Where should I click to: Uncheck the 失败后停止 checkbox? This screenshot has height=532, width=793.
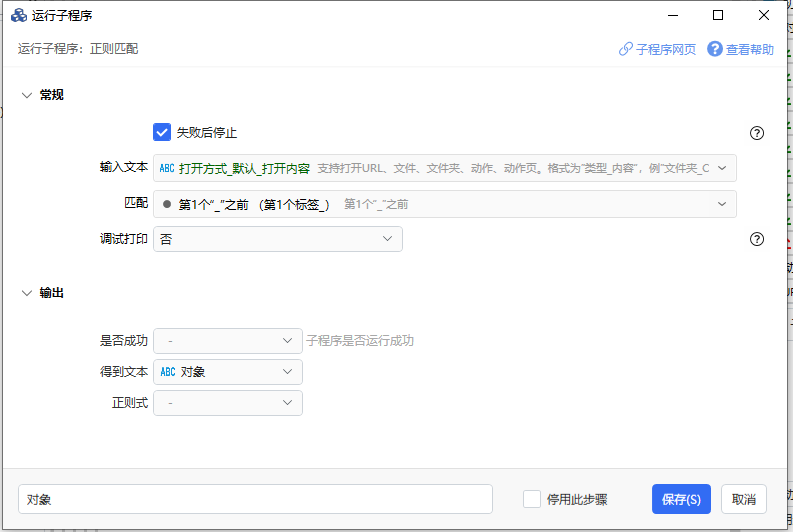[x=162, y=132]
